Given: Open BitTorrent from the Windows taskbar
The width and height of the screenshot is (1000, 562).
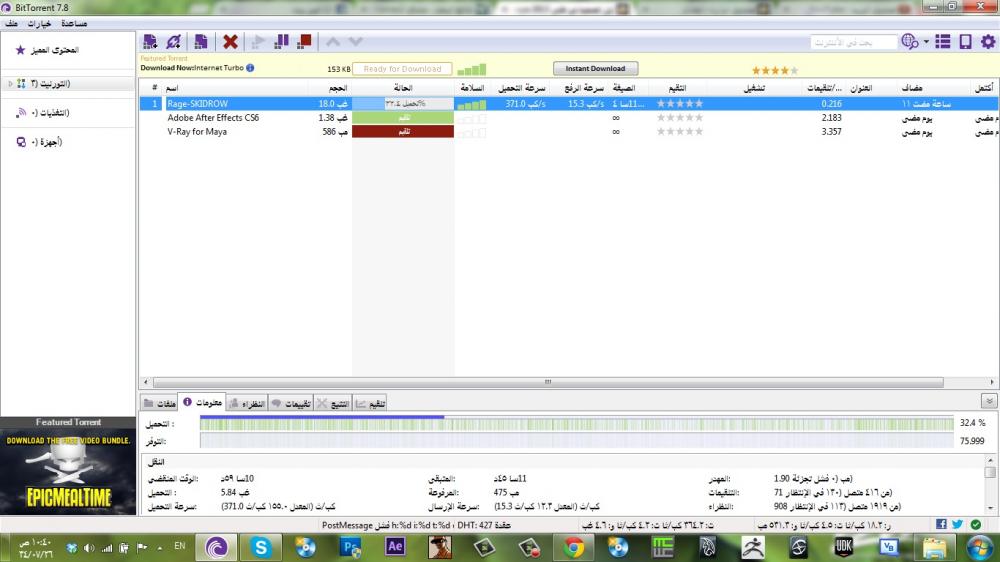Looking at the screenshot, I should click(x=216, y=547).
